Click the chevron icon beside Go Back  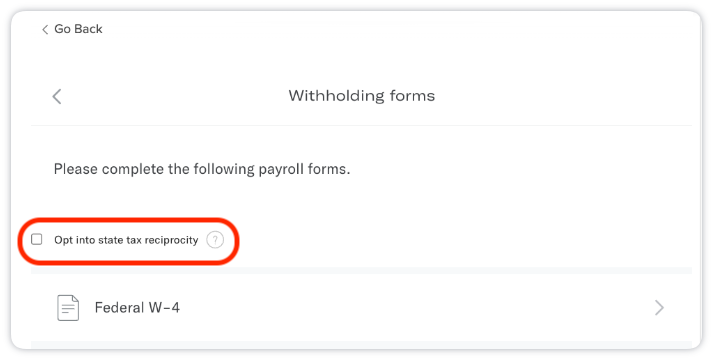(x=45, y=30)
